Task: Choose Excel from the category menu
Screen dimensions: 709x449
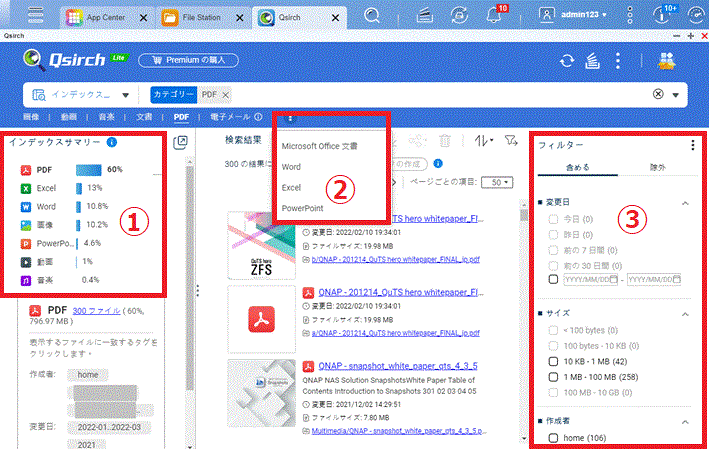Action: 291,188
